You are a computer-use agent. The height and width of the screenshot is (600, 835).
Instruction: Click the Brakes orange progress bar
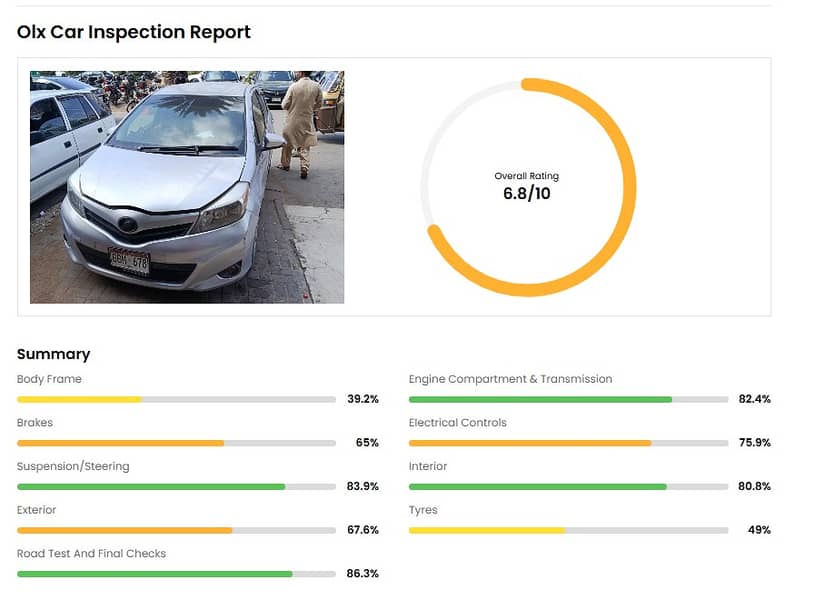[120, 443]
